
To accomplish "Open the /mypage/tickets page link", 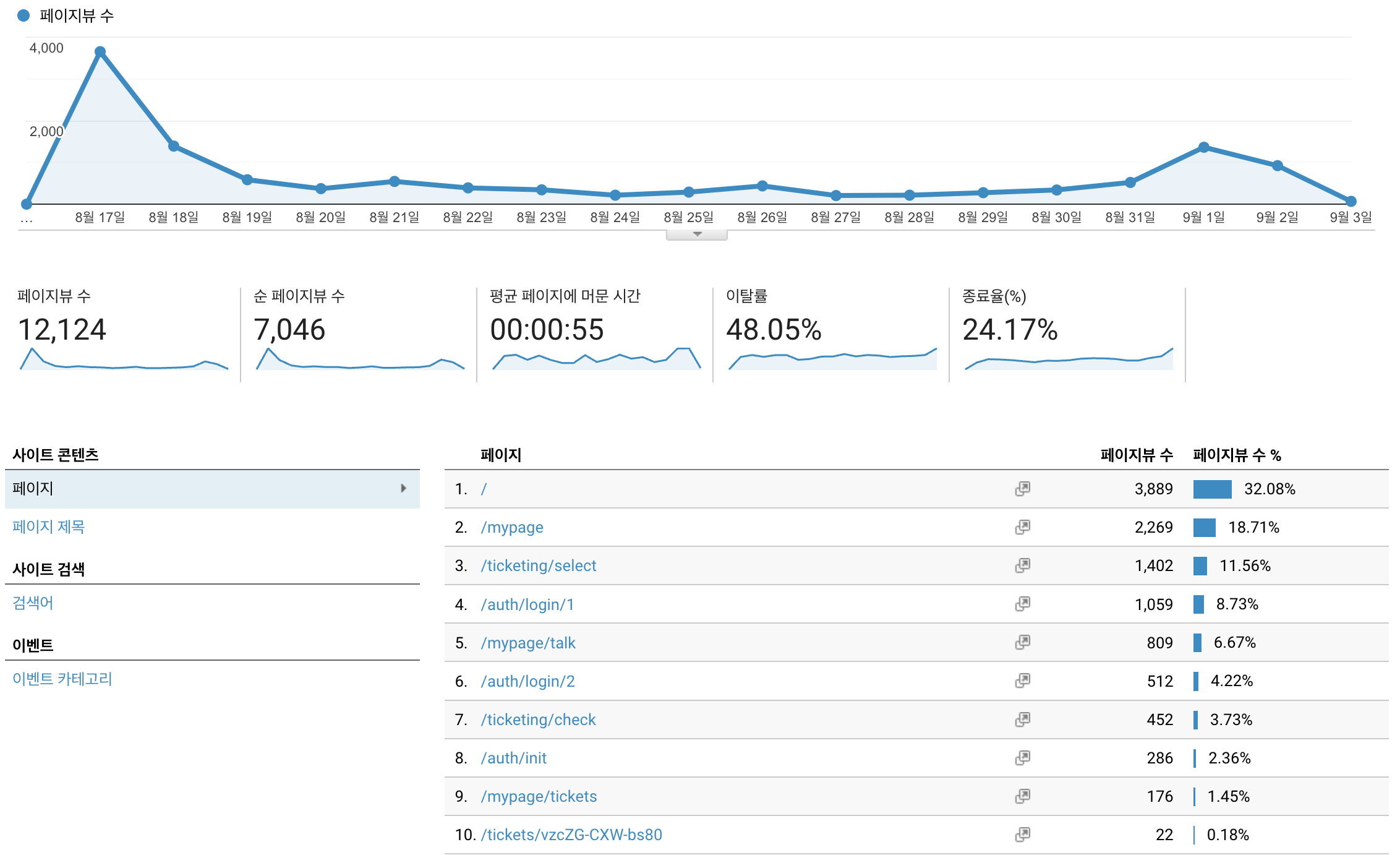I will click(539, 796).
